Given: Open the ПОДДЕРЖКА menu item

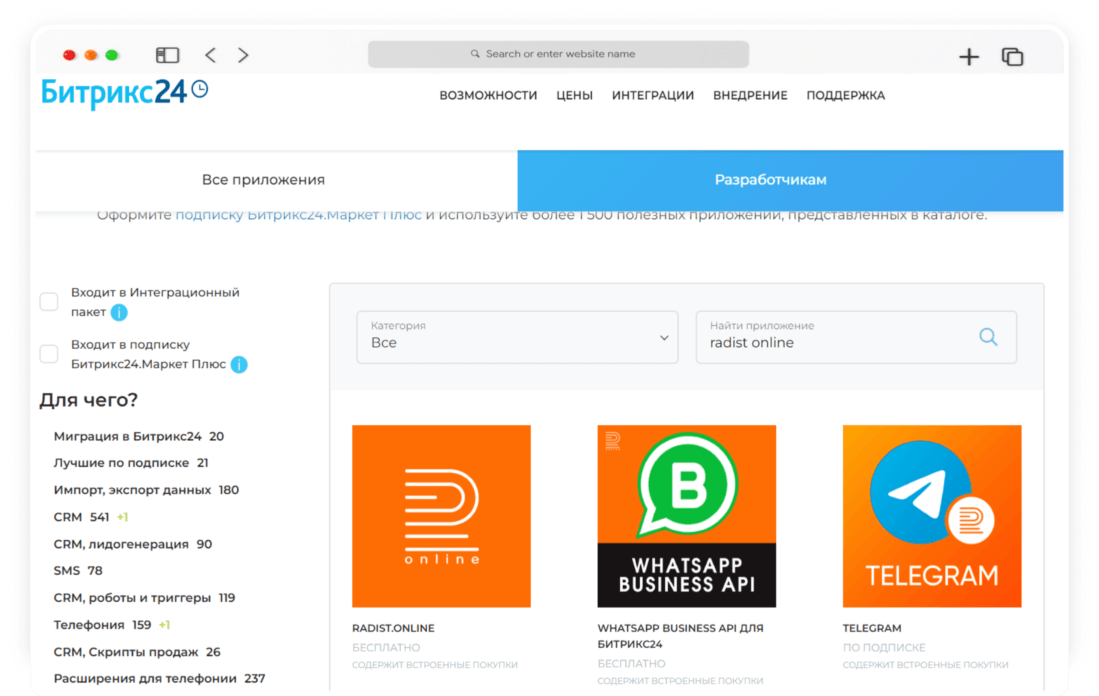Looking at the screenshot, I should 846,95.
